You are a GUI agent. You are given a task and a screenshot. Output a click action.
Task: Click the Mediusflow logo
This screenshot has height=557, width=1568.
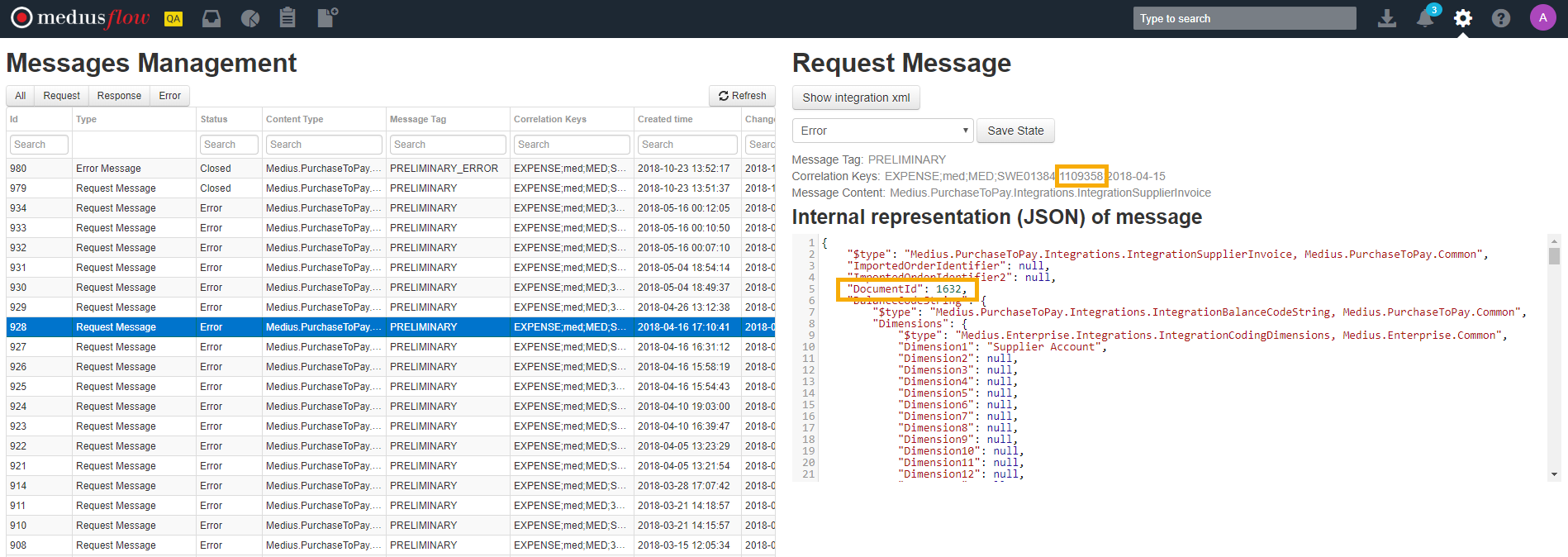[81, 17]
